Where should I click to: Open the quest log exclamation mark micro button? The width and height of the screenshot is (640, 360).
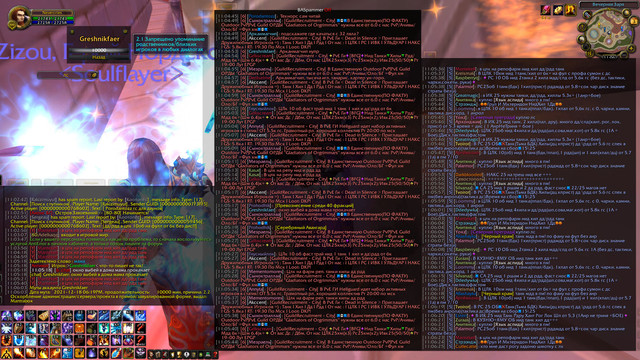coord(186,355)
